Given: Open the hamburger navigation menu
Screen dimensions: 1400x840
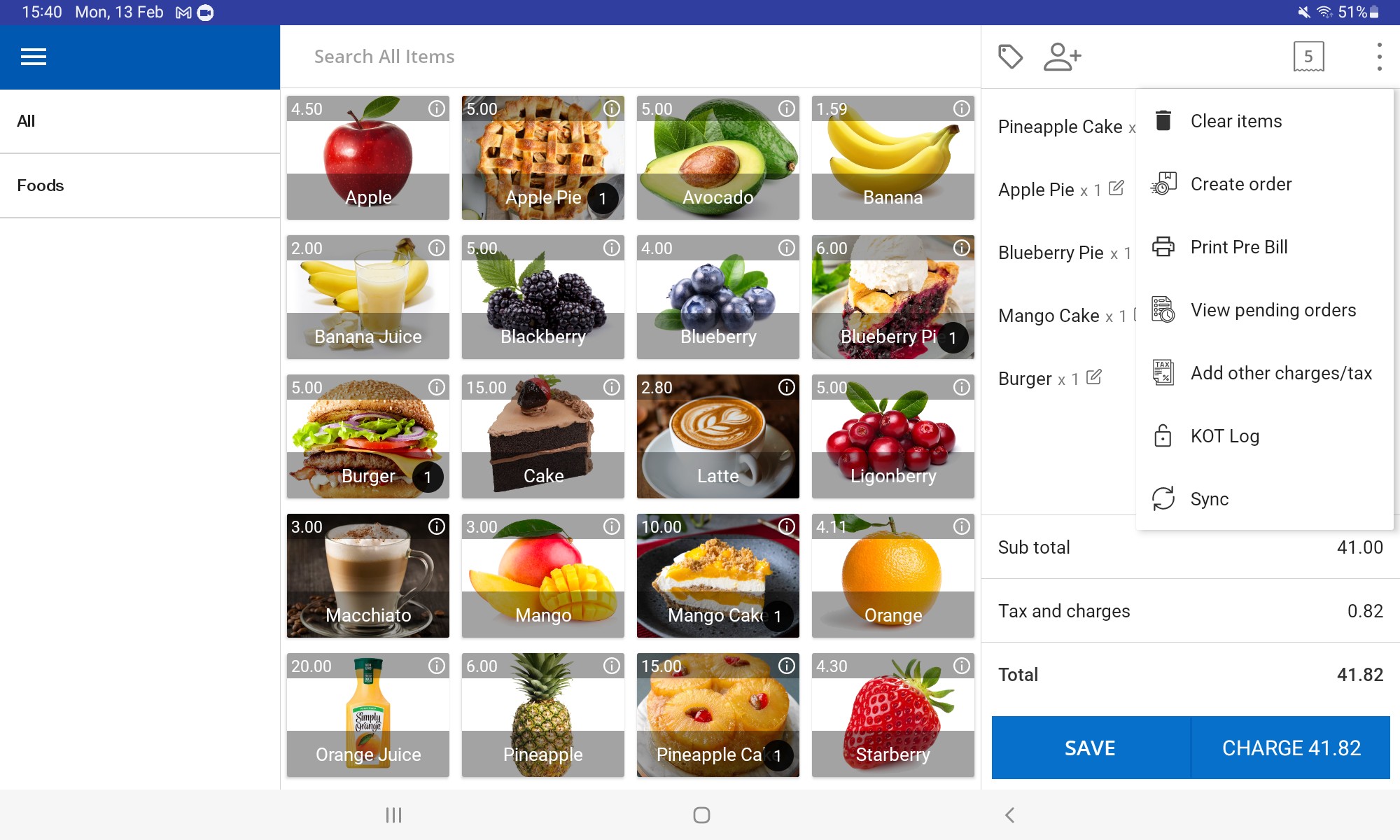Looking at the screenshot, I should 34,57.
